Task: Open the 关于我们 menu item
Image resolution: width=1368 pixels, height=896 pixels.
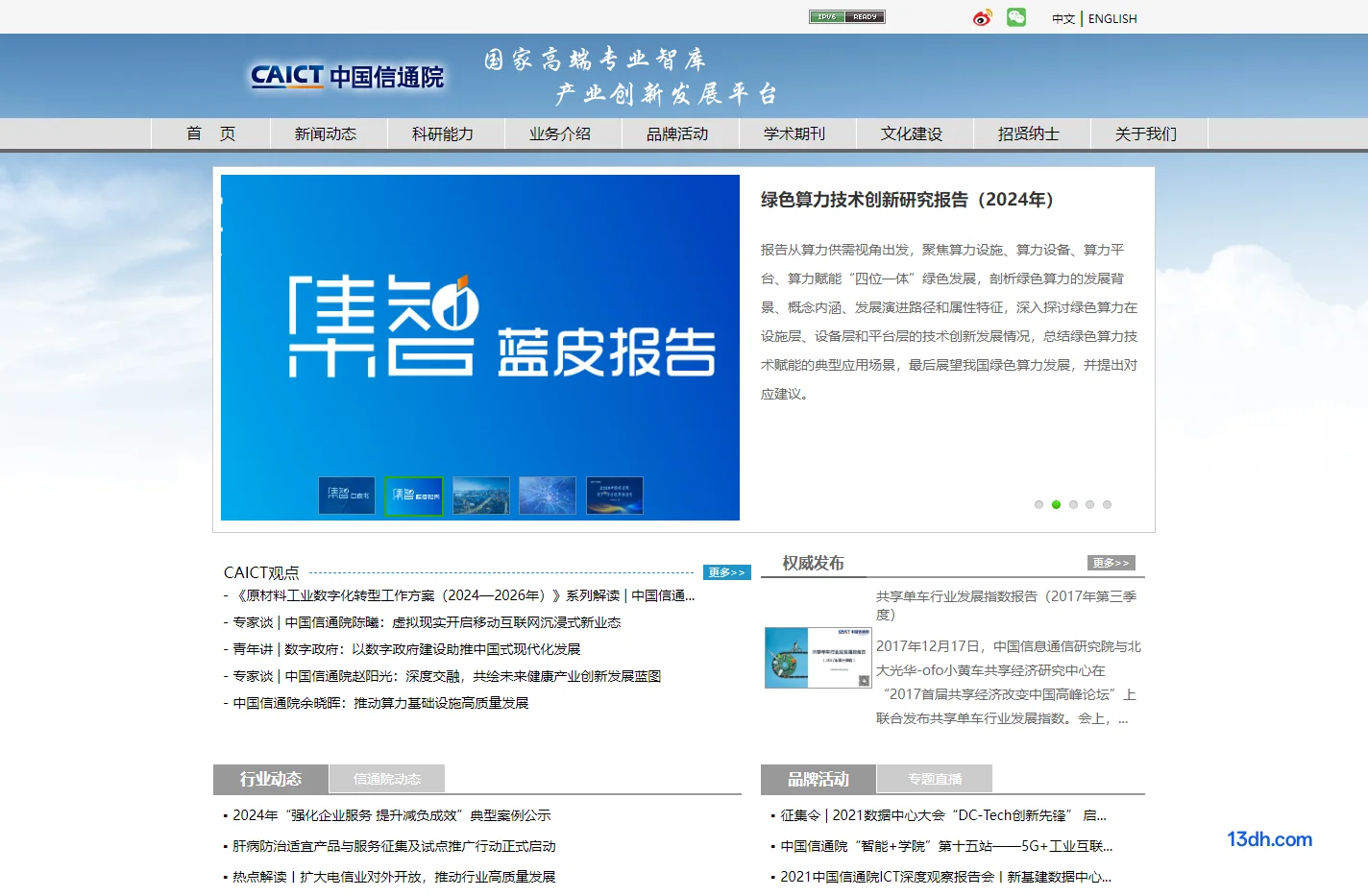Action: 1146,133
